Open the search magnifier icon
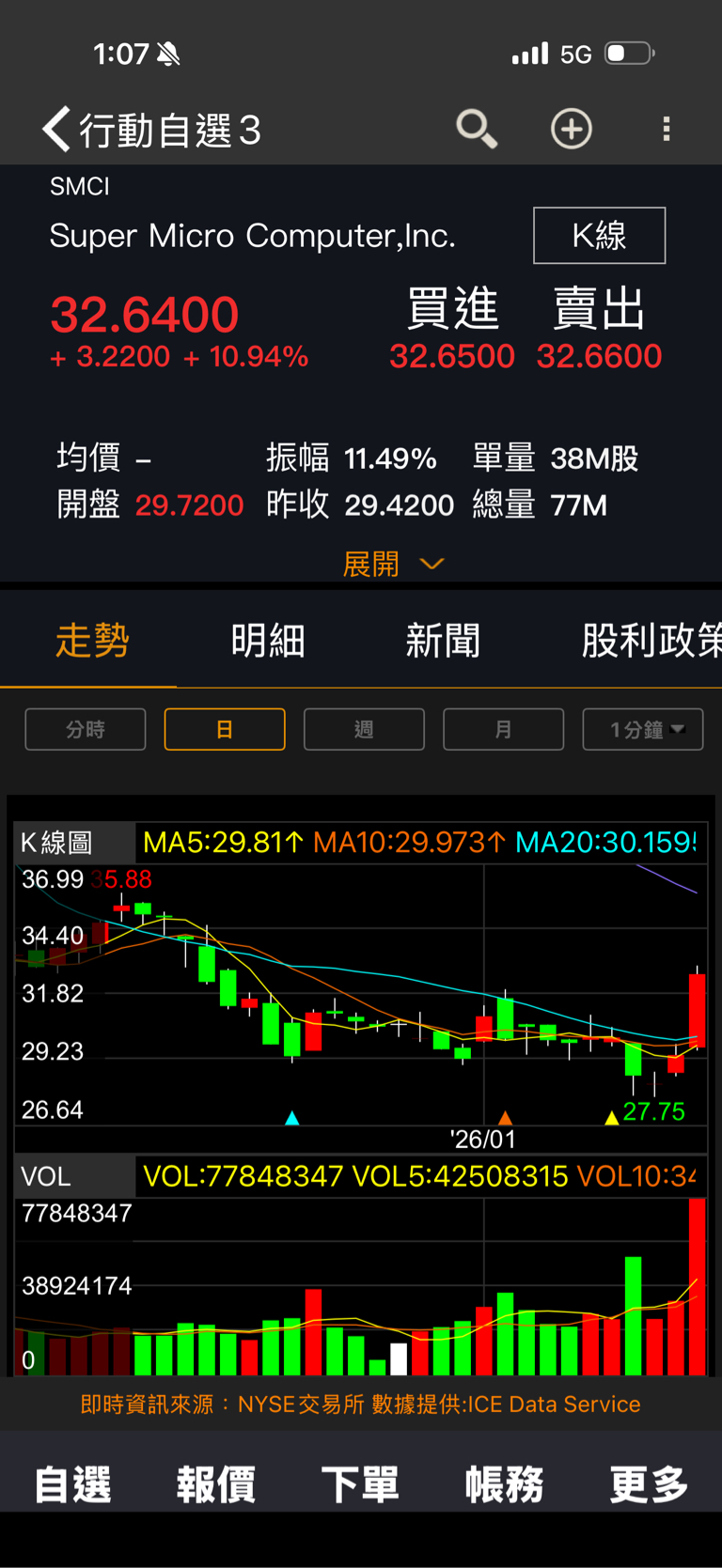The image size is (722, 1568). (477, 129)
